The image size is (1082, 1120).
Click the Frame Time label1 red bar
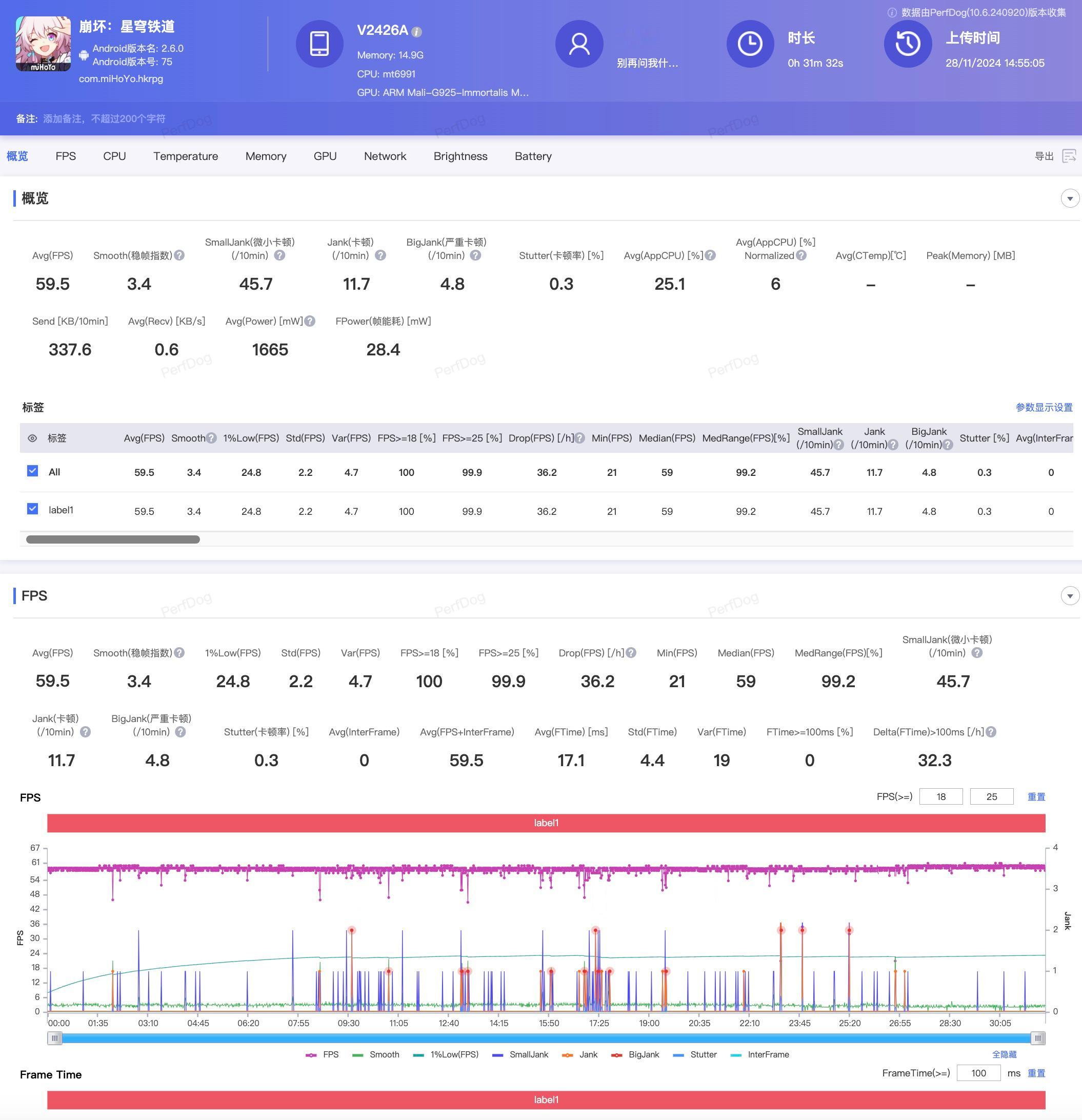(546, 1099)
